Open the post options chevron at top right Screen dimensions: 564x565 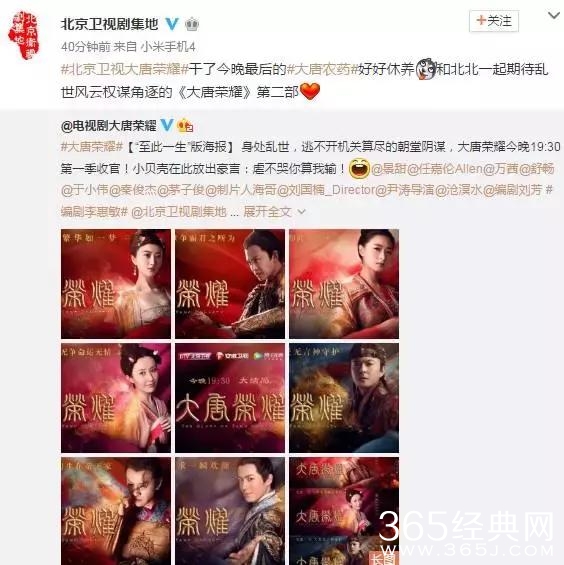click(x=554, y=15)
